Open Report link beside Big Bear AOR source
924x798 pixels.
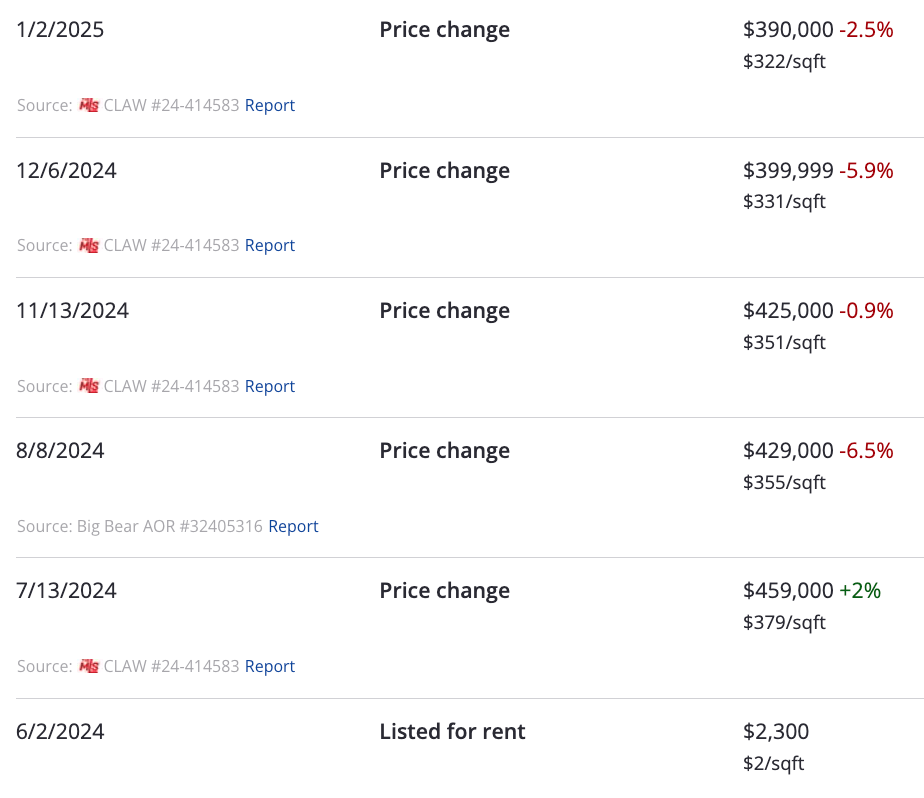coord(293,526)
